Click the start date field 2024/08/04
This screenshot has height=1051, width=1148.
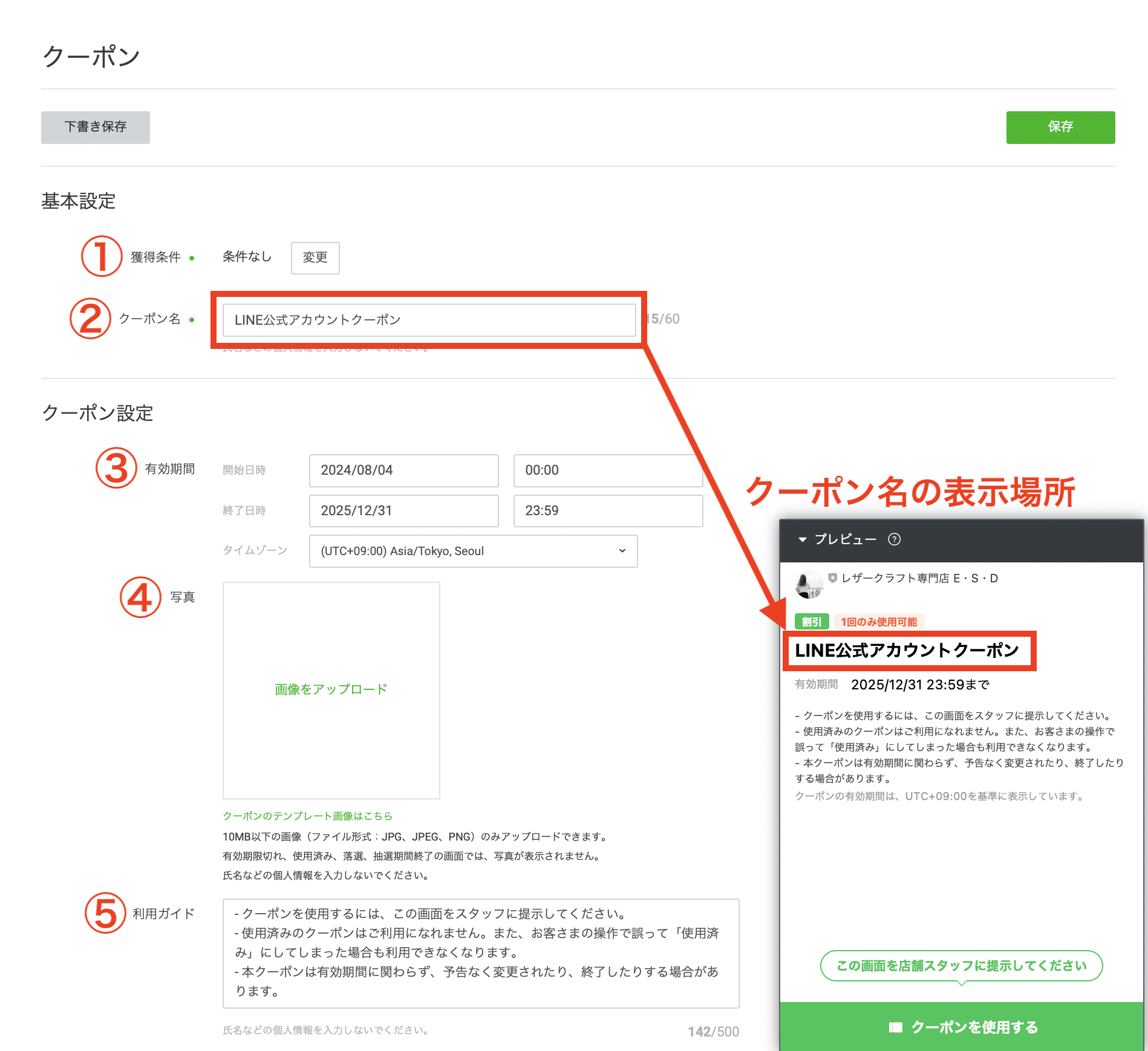pos(403,470)
